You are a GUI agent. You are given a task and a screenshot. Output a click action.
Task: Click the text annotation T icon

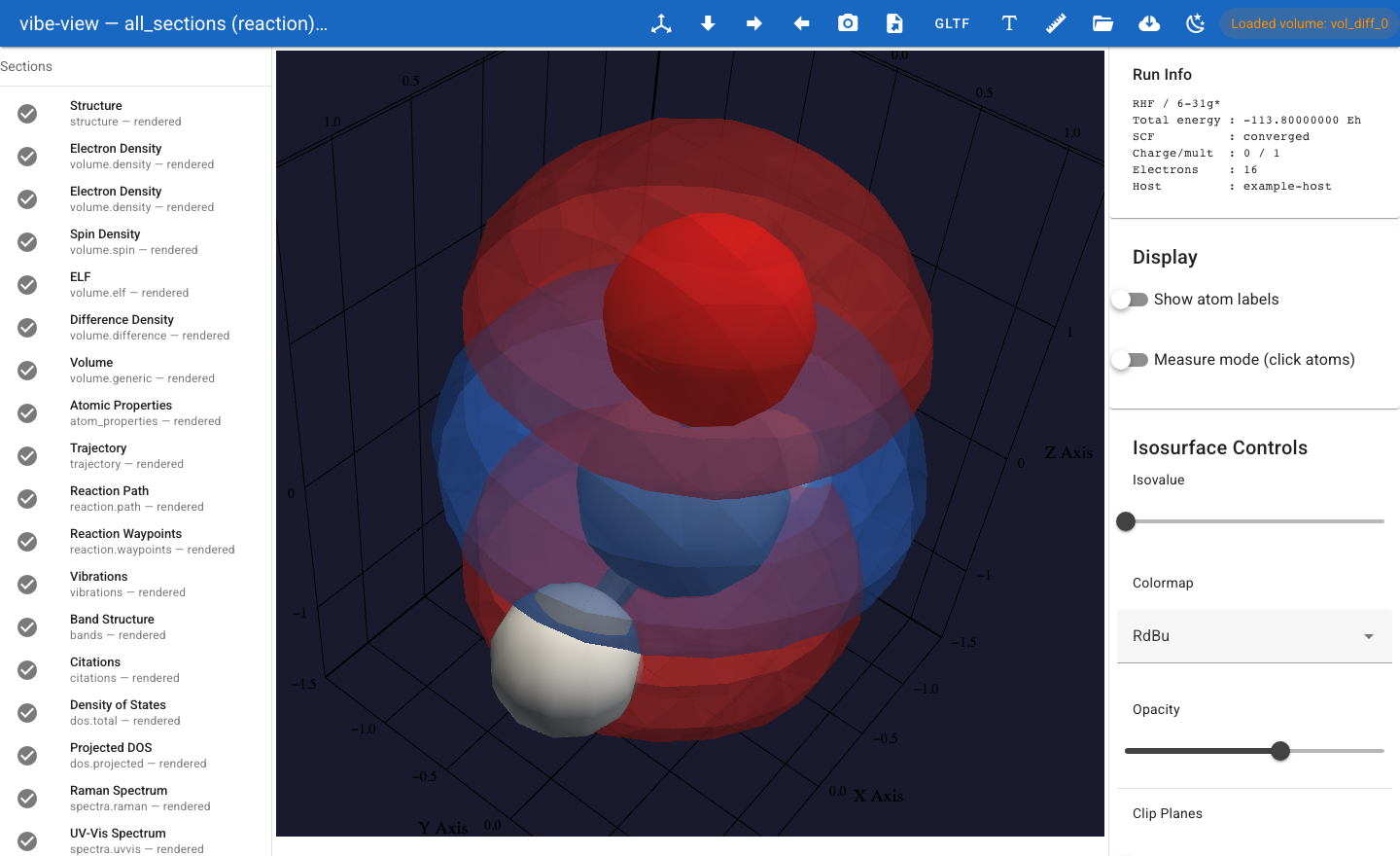click(x=1009, y=23)
